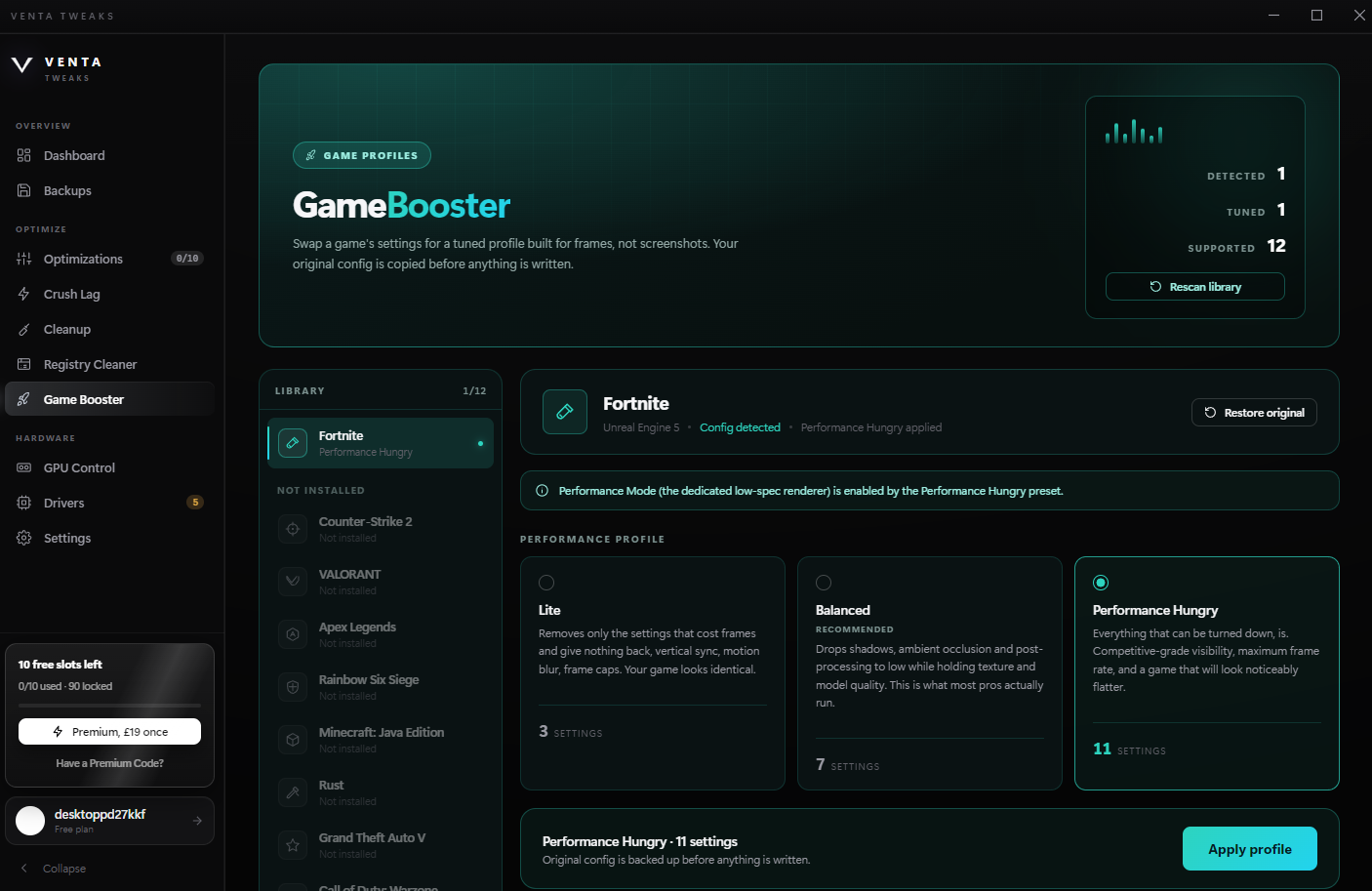Click Performance Hungry · 11 settings summary text
Image resolution: width=1372 pixels, height=891 pixels.
pos(640,841)
